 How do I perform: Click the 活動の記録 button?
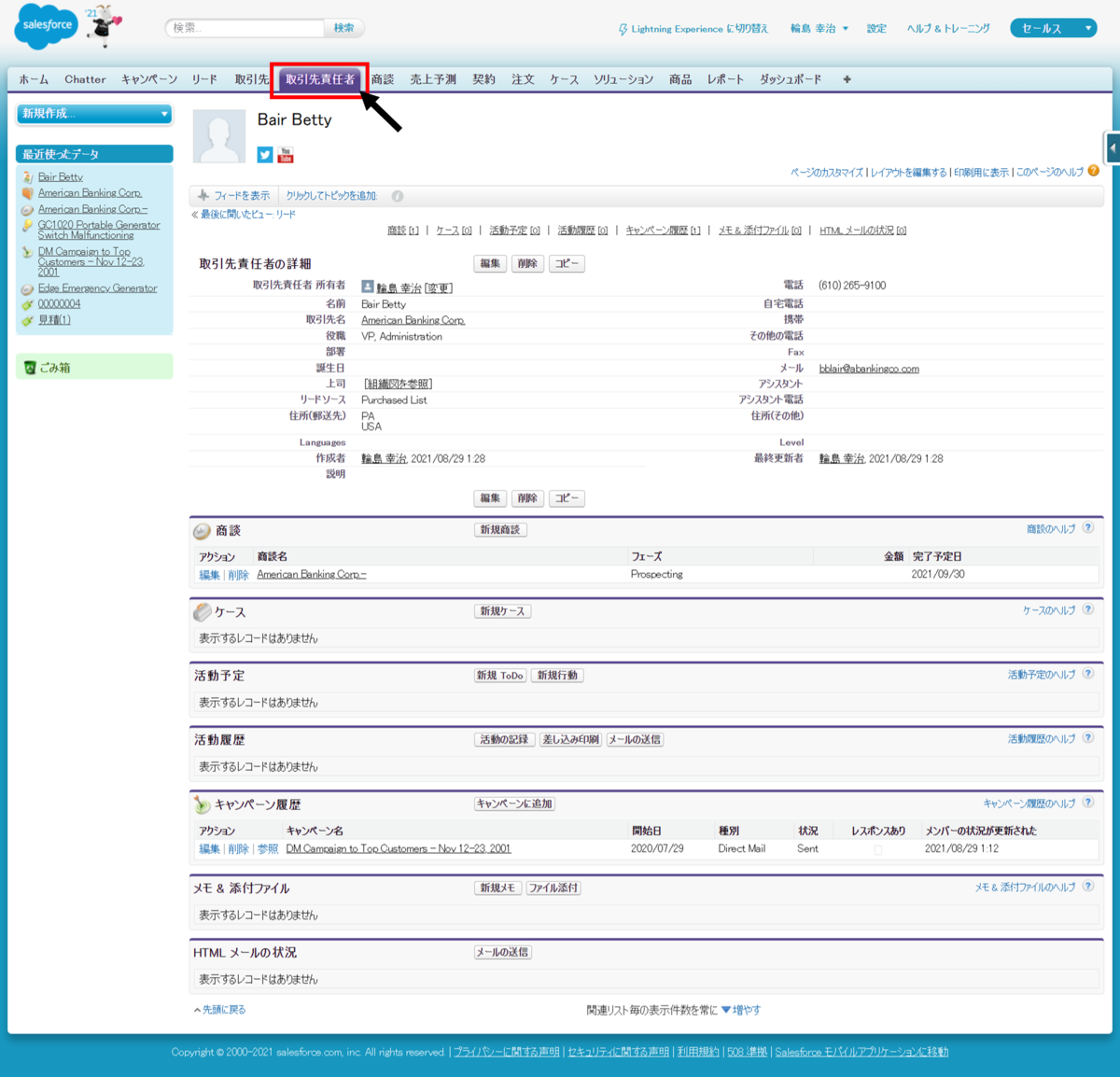pos(504,740)
